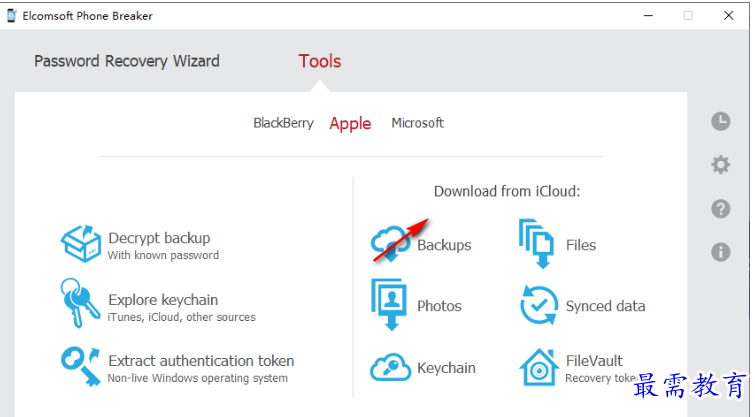The width and height of the screenshot is (755, 417).
Task: Switch to the Microsoft section
Action: (417, 123)
